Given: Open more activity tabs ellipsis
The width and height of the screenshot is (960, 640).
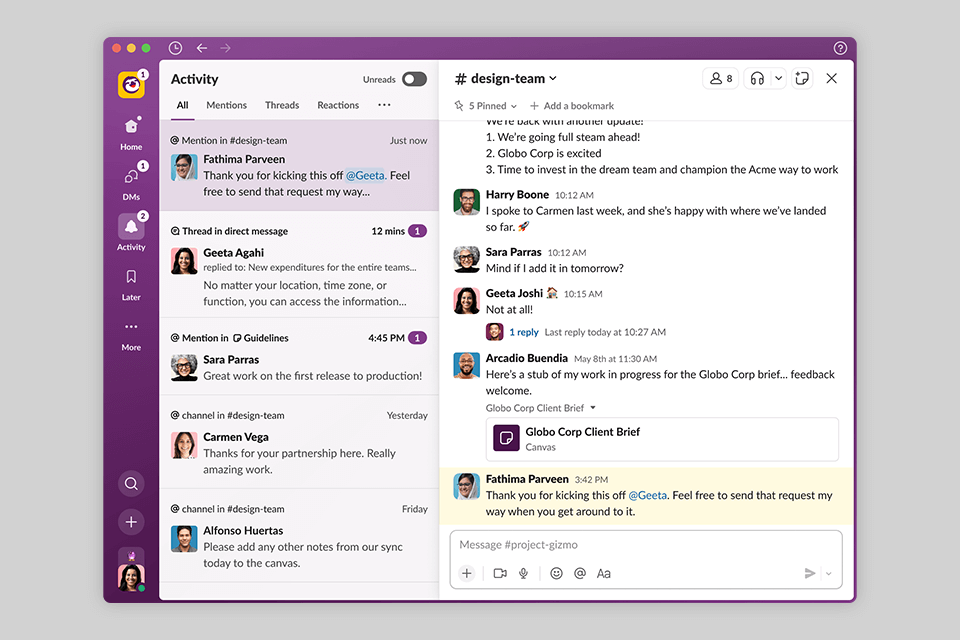Looking at the screenshot, I should tap(384, 105).
